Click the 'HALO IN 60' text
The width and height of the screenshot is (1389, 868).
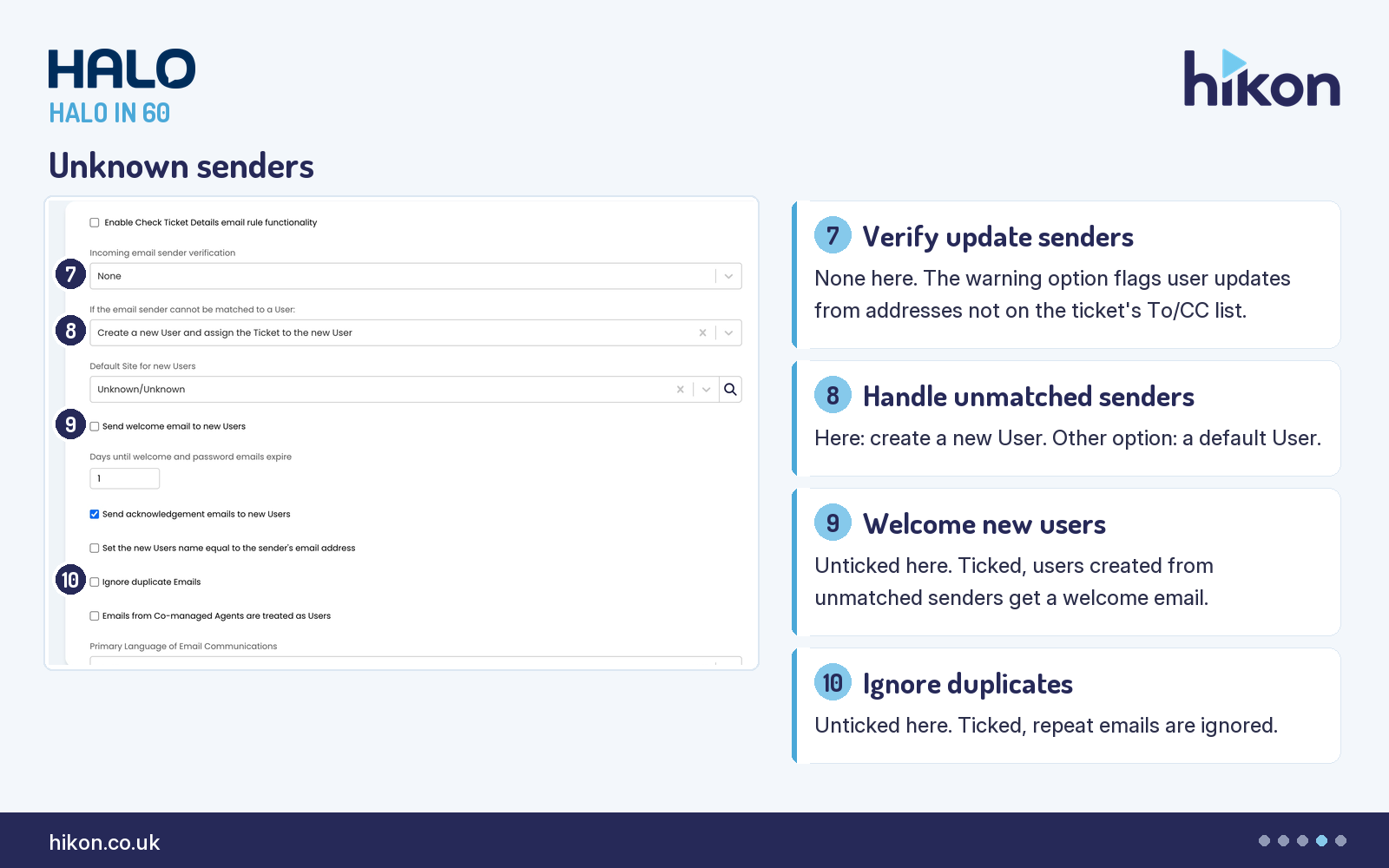pos(109,113)
